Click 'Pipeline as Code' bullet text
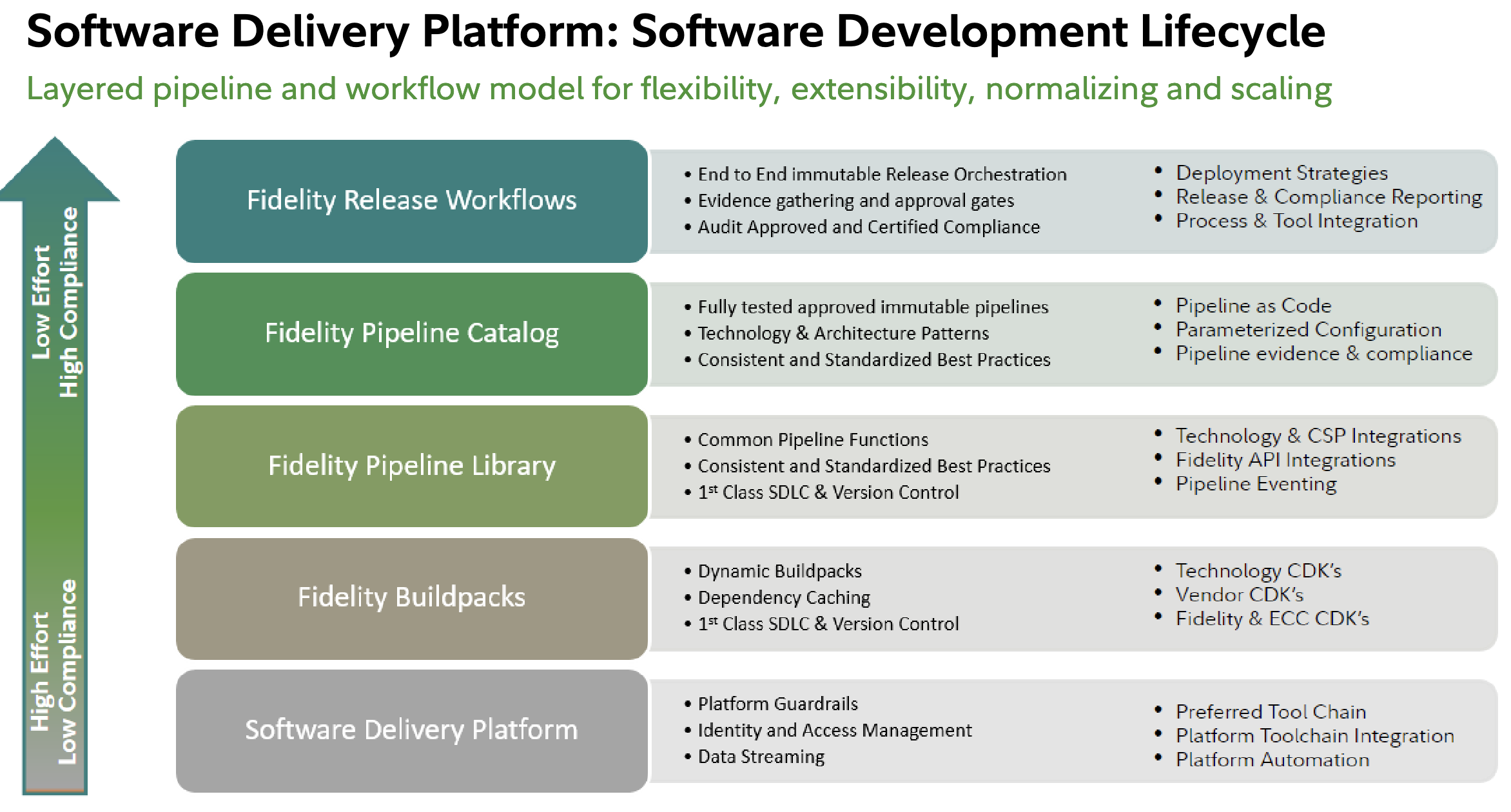 [x=1253, y=305]
